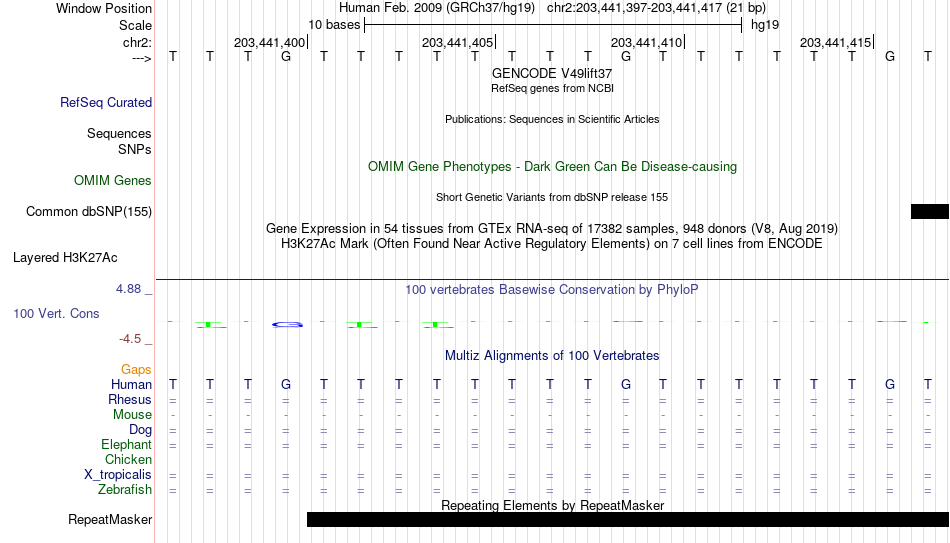Image resolution: width=950 pixels, height=543 pixels.
Task: Click the Zebrafish species row label
Action: point(125,490)
